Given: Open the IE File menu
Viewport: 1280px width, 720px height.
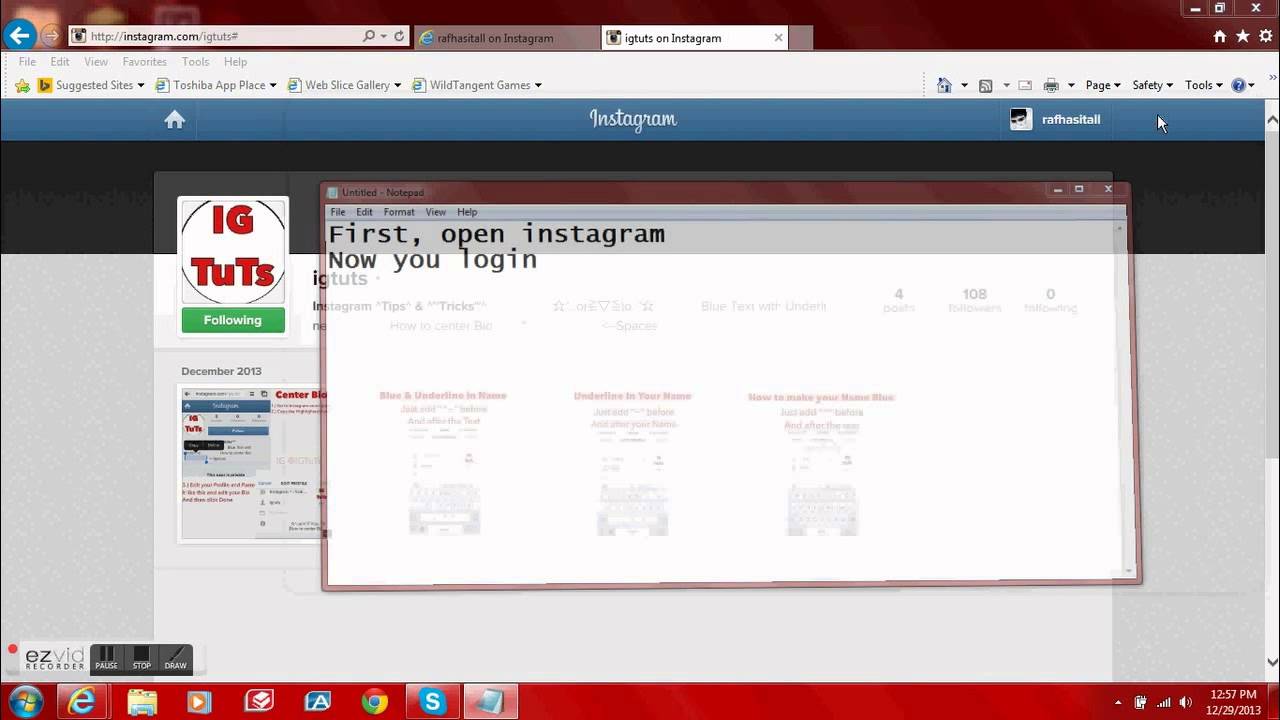Looking at the screenshot, I should pyautogui.click(x=28, y=62).
